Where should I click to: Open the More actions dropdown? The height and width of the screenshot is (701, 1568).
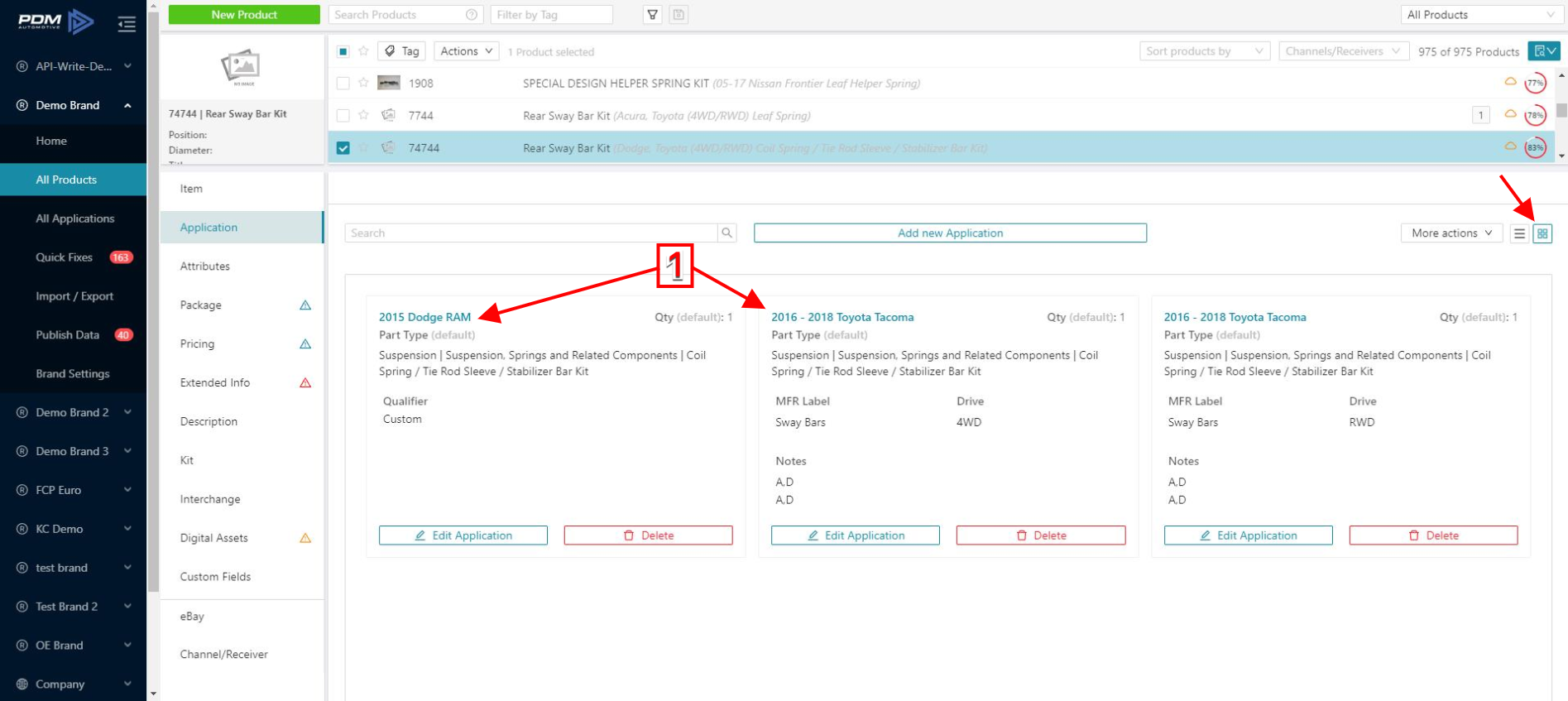point(1451,233)
